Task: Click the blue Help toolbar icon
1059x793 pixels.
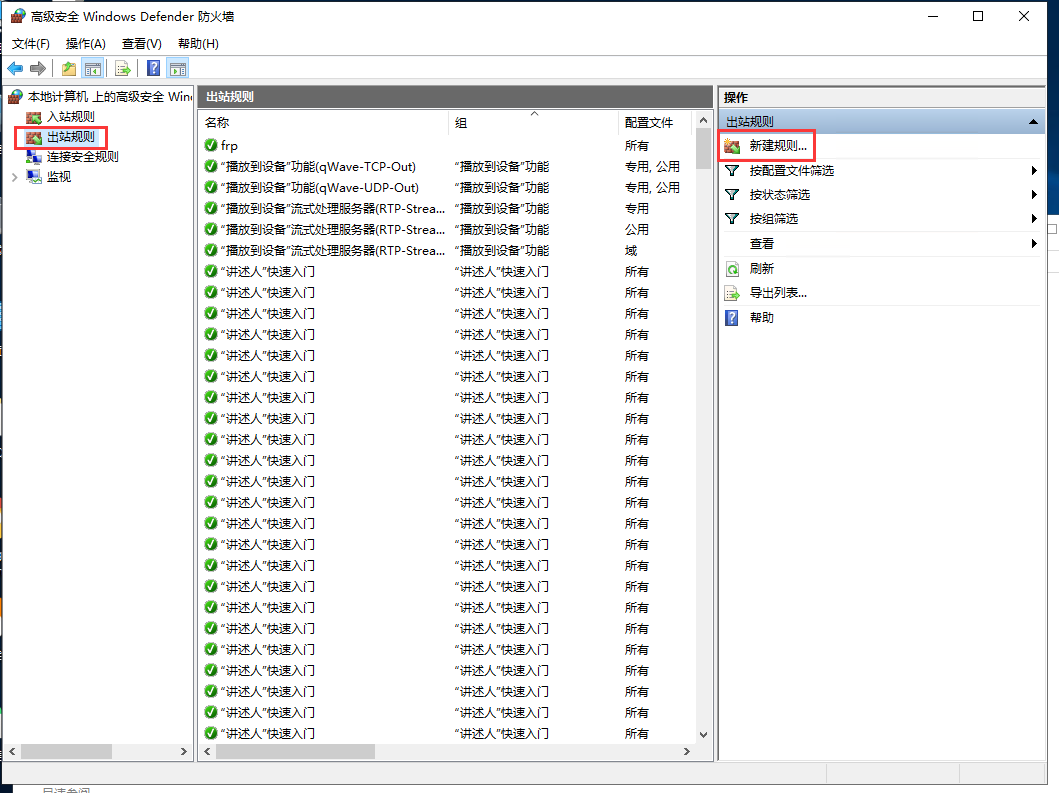Action: point(154,68)
